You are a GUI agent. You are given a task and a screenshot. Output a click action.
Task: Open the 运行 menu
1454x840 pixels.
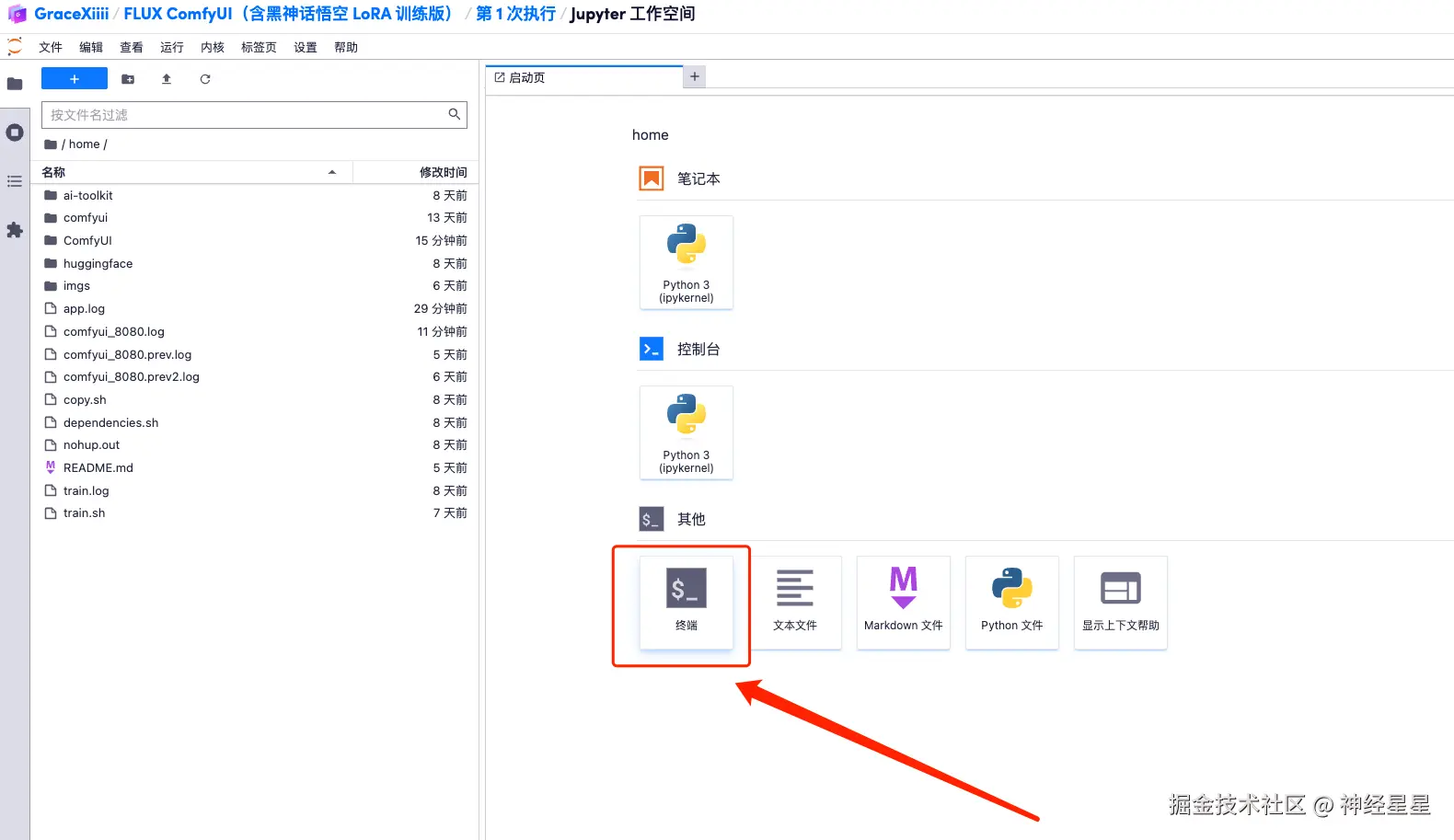172,48
